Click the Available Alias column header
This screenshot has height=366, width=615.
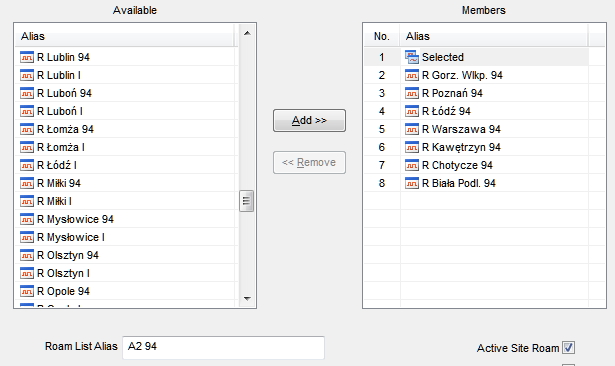coord(125,36)
